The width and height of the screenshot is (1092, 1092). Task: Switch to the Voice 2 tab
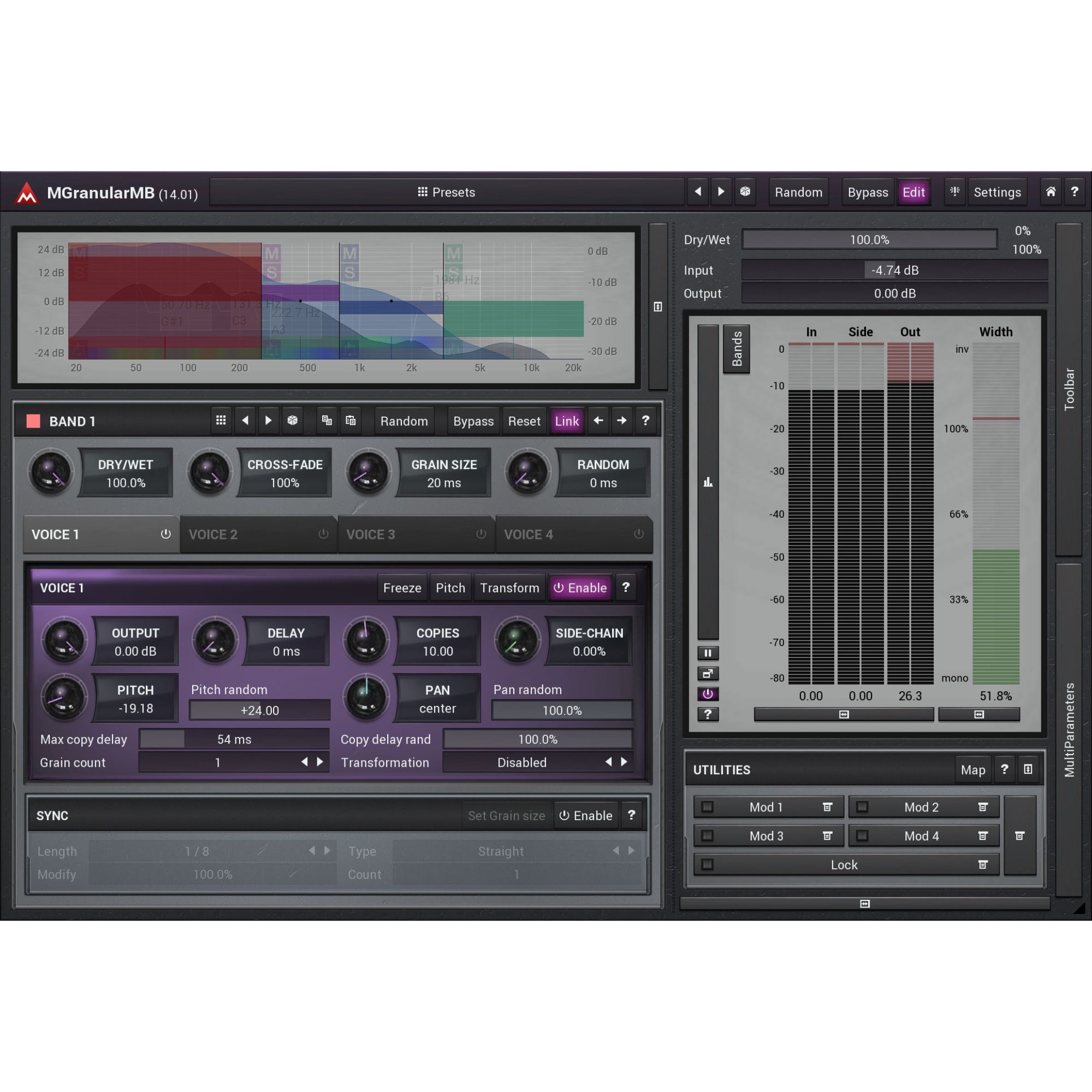[x=259, y=534]
